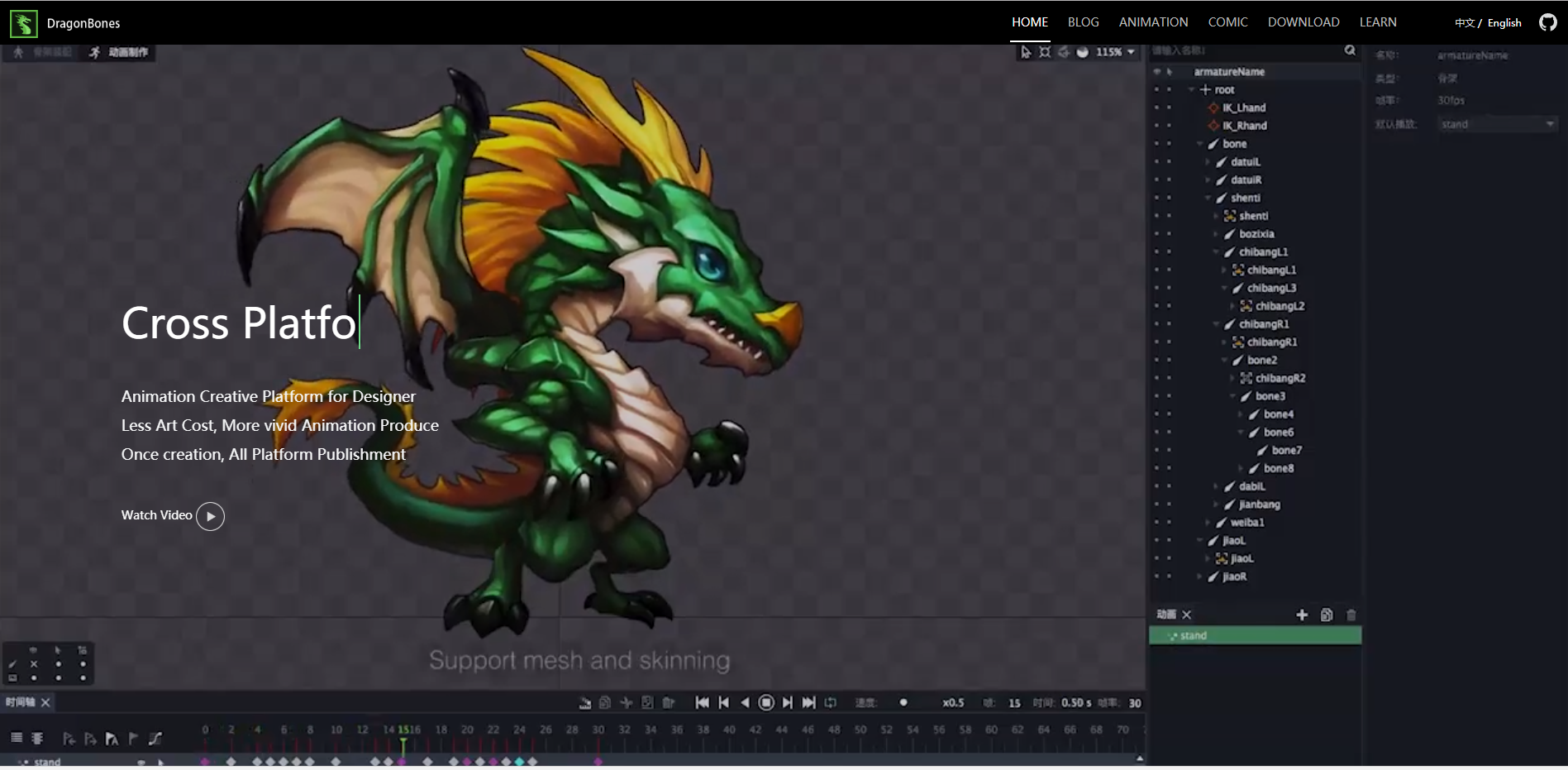1568x770 pixels.
Task: Go to the ANIMATION nav tab
Action: click(1153, 22)
